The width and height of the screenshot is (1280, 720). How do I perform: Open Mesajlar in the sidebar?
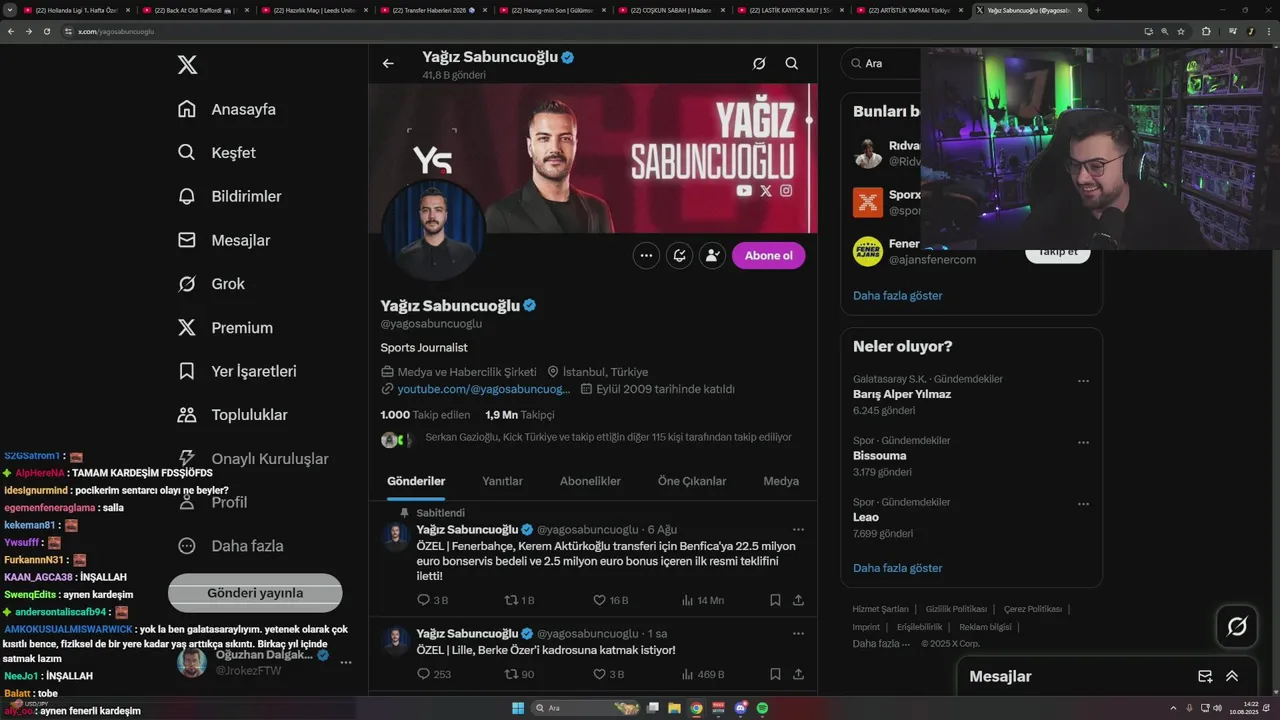coord(223,240)
